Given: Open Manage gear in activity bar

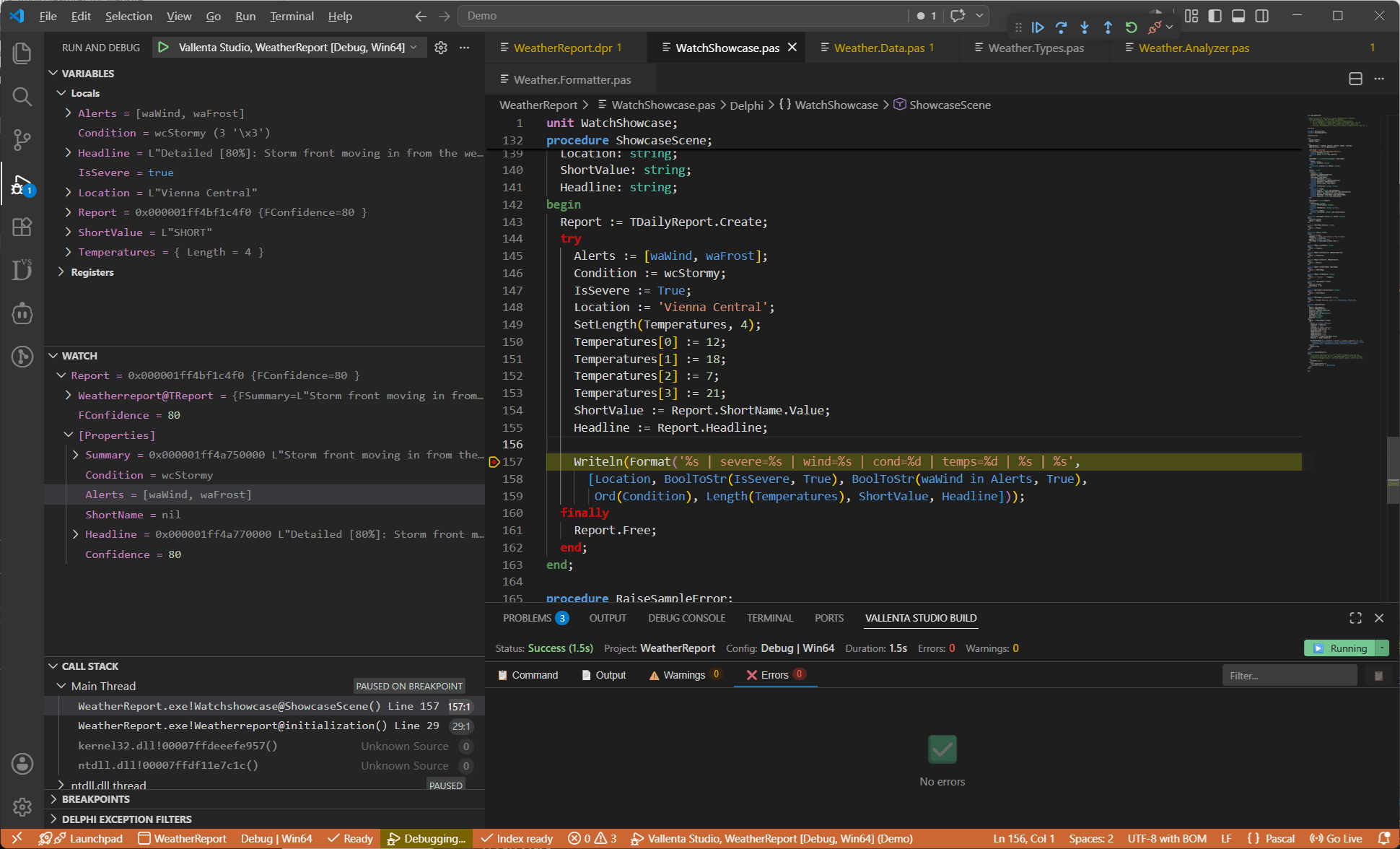Looking at the screenshot, I should [x=22, y=807].
